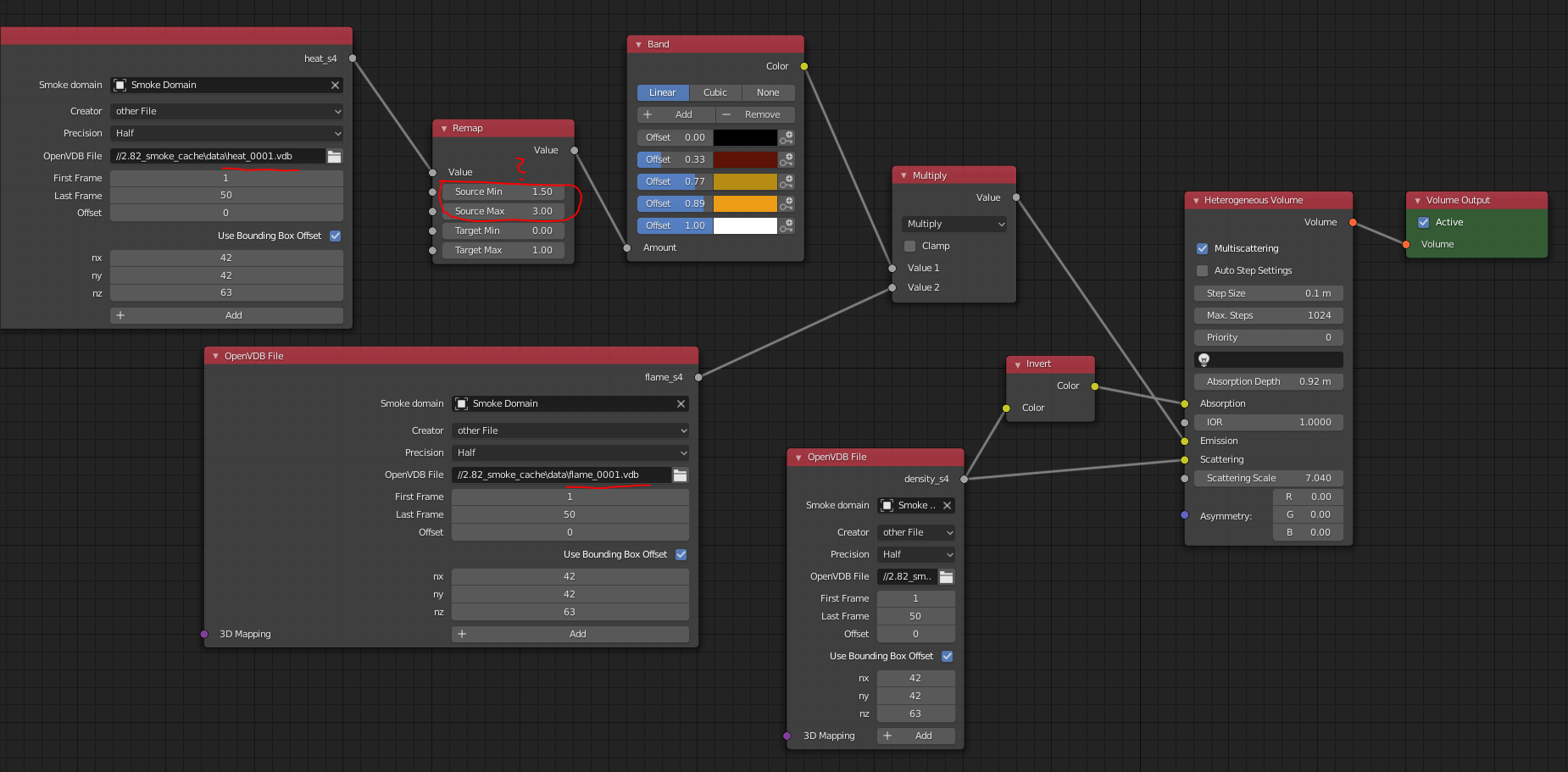Open Precision dropdown in flame_s4 node
This screenshot has width=1568, height=772.
pos(570,453)
